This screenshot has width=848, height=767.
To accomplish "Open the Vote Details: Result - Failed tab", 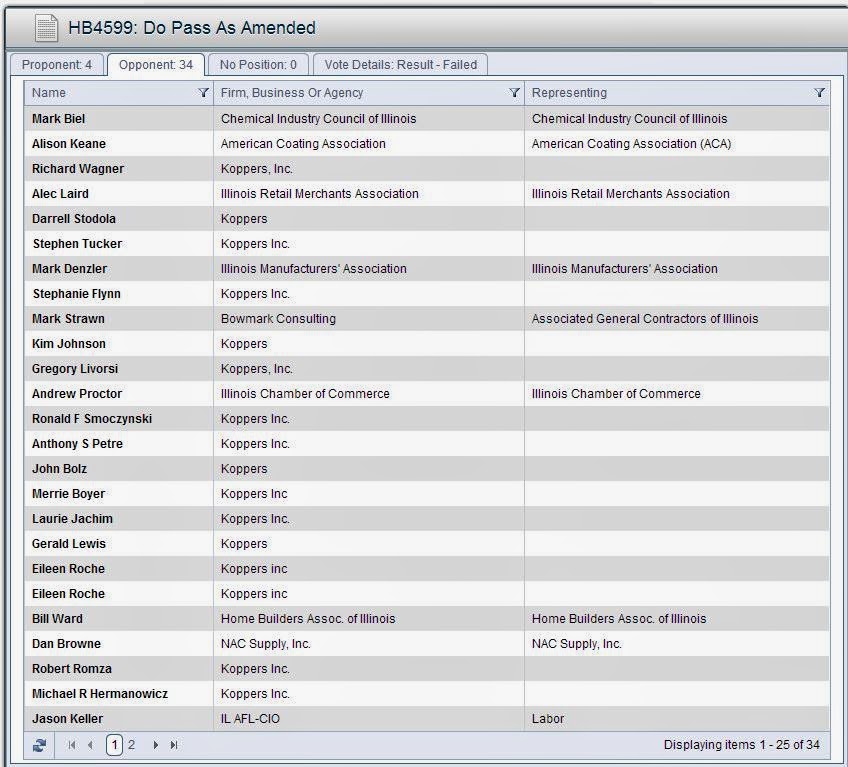I will [x=400, y=65].
